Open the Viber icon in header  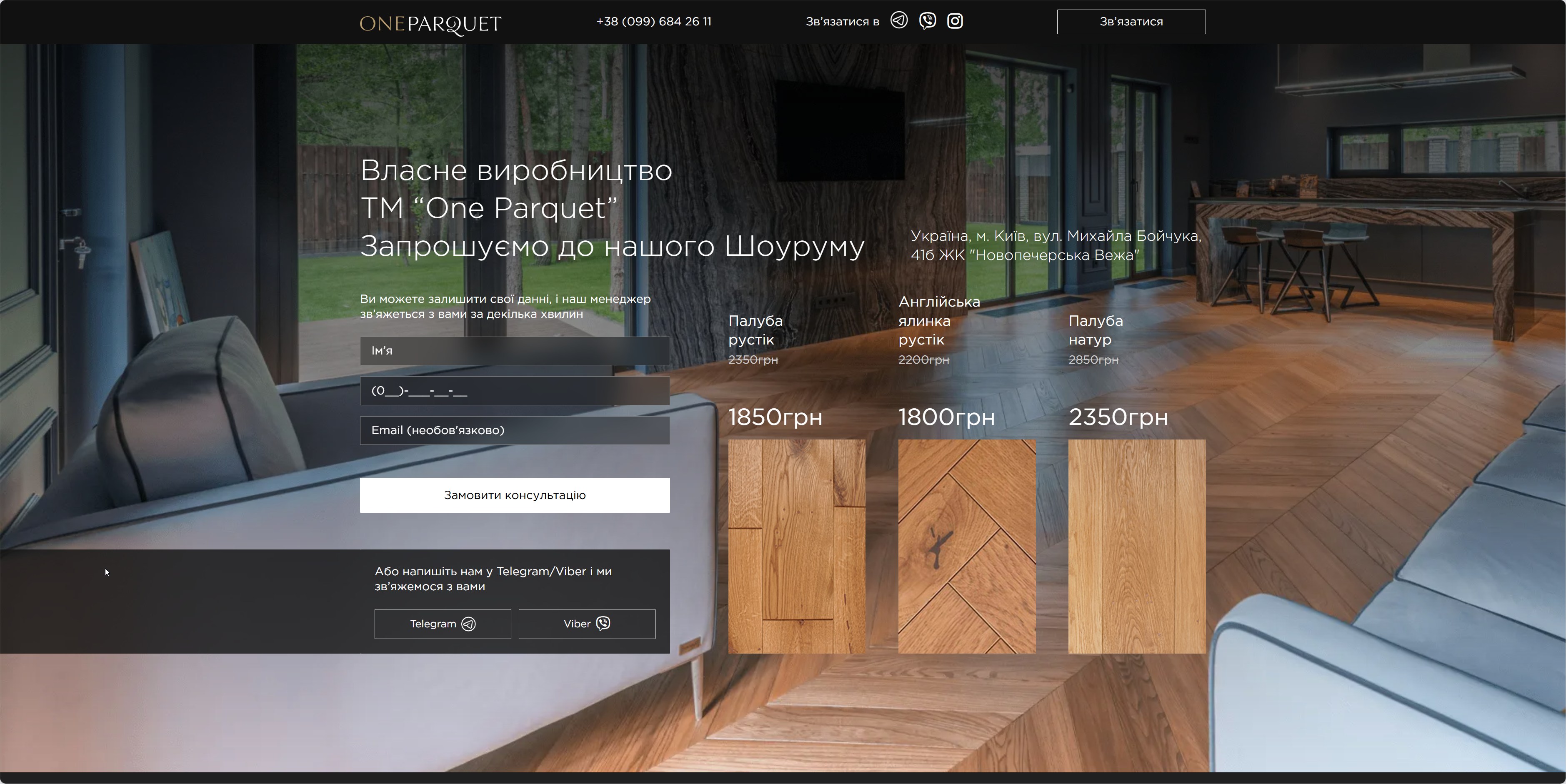tap(927, 21)
